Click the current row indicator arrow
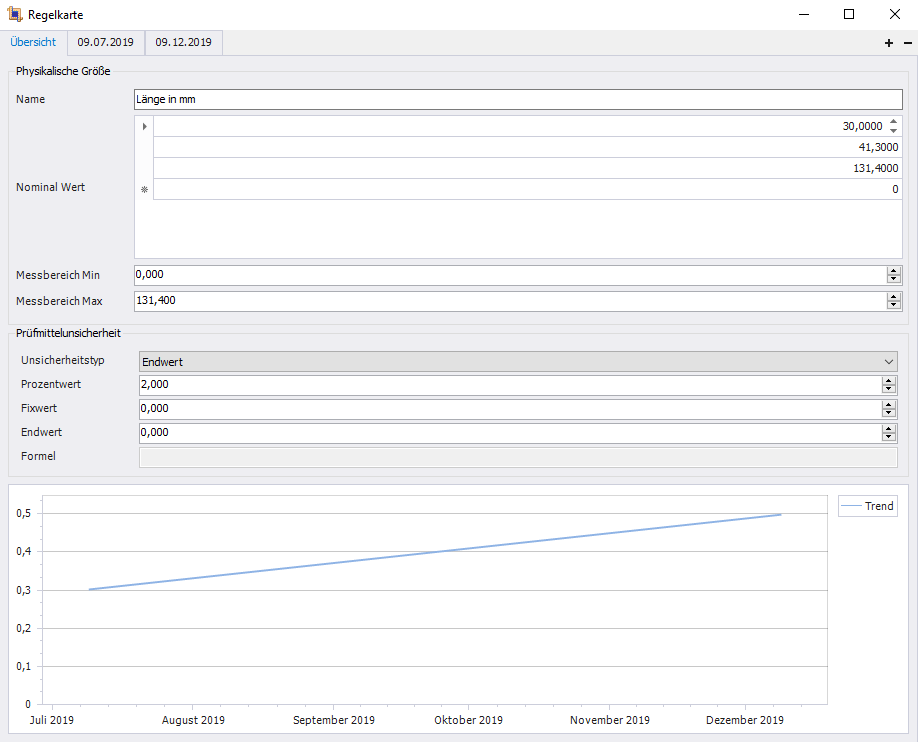The height and width of the screenshot is (742, 918). [x=144, y=126]
